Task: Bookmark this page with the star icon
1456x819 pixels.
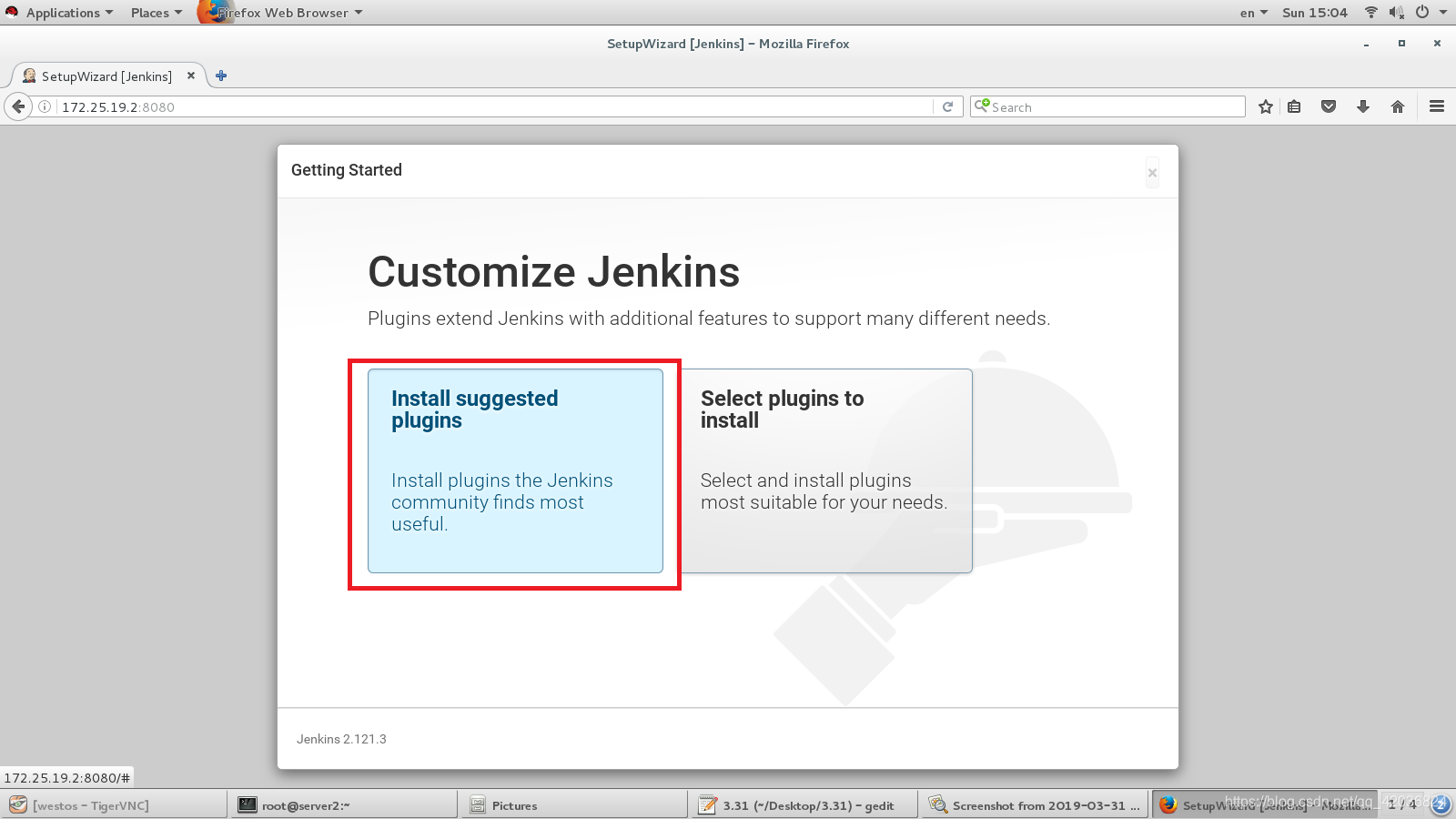Action: (x=1265, y=106)
